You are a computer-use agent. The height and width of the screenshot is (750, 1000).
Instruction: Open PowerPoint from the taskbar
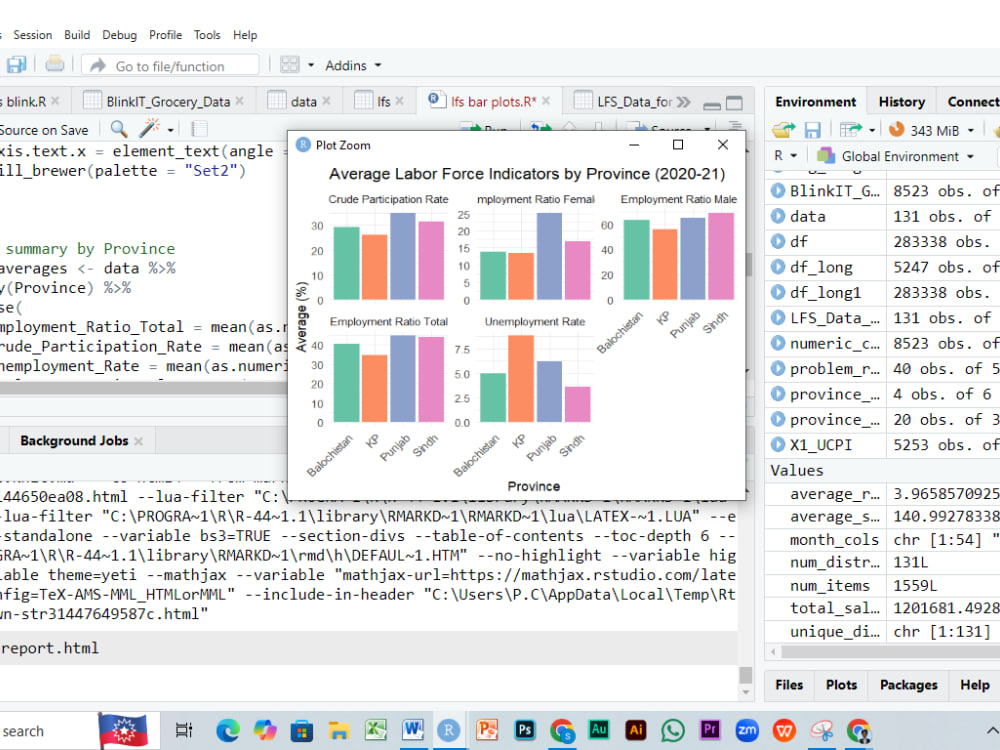(487, 730)
